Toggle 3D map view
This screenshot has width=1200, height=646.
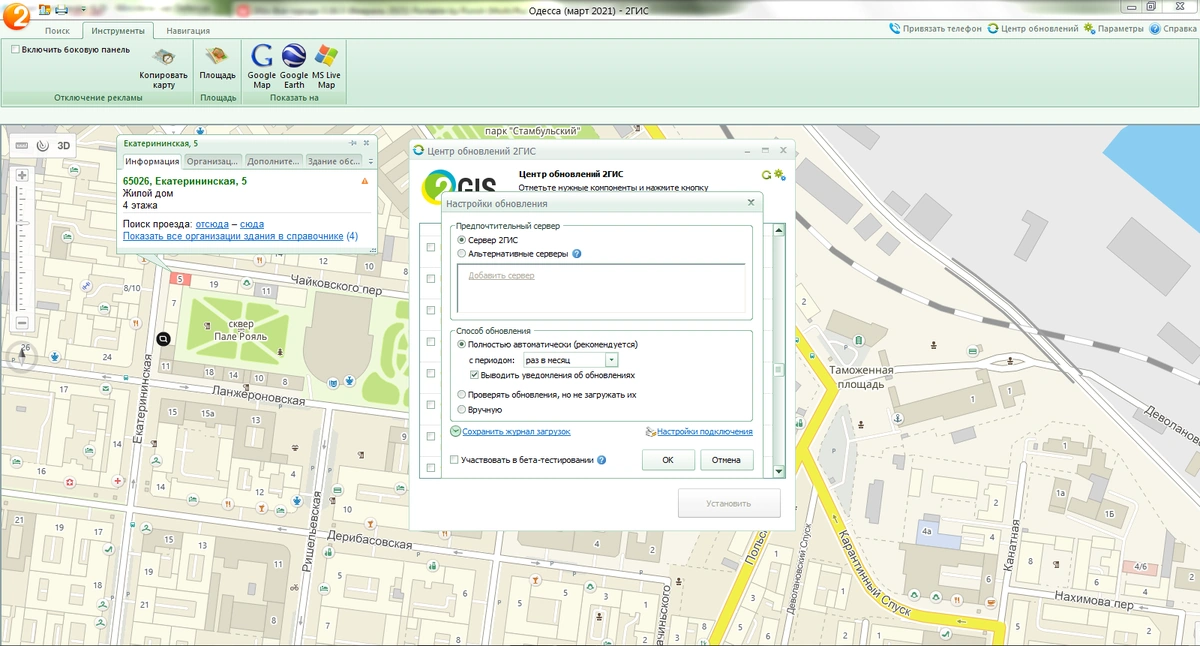[63, 145]
